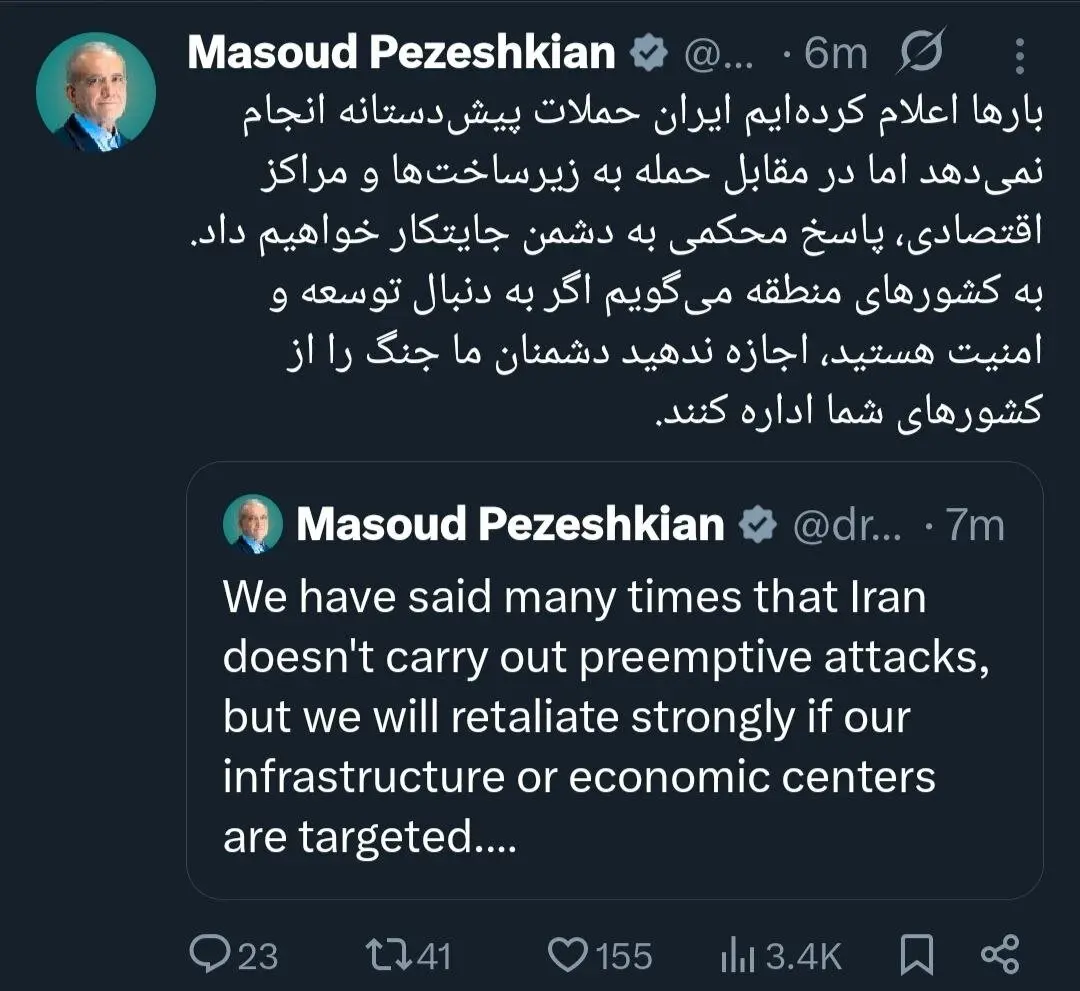The image size is (1080, 991).
Task: Open Masoud Pezeshkian's large profile picture
Action: 95,92
